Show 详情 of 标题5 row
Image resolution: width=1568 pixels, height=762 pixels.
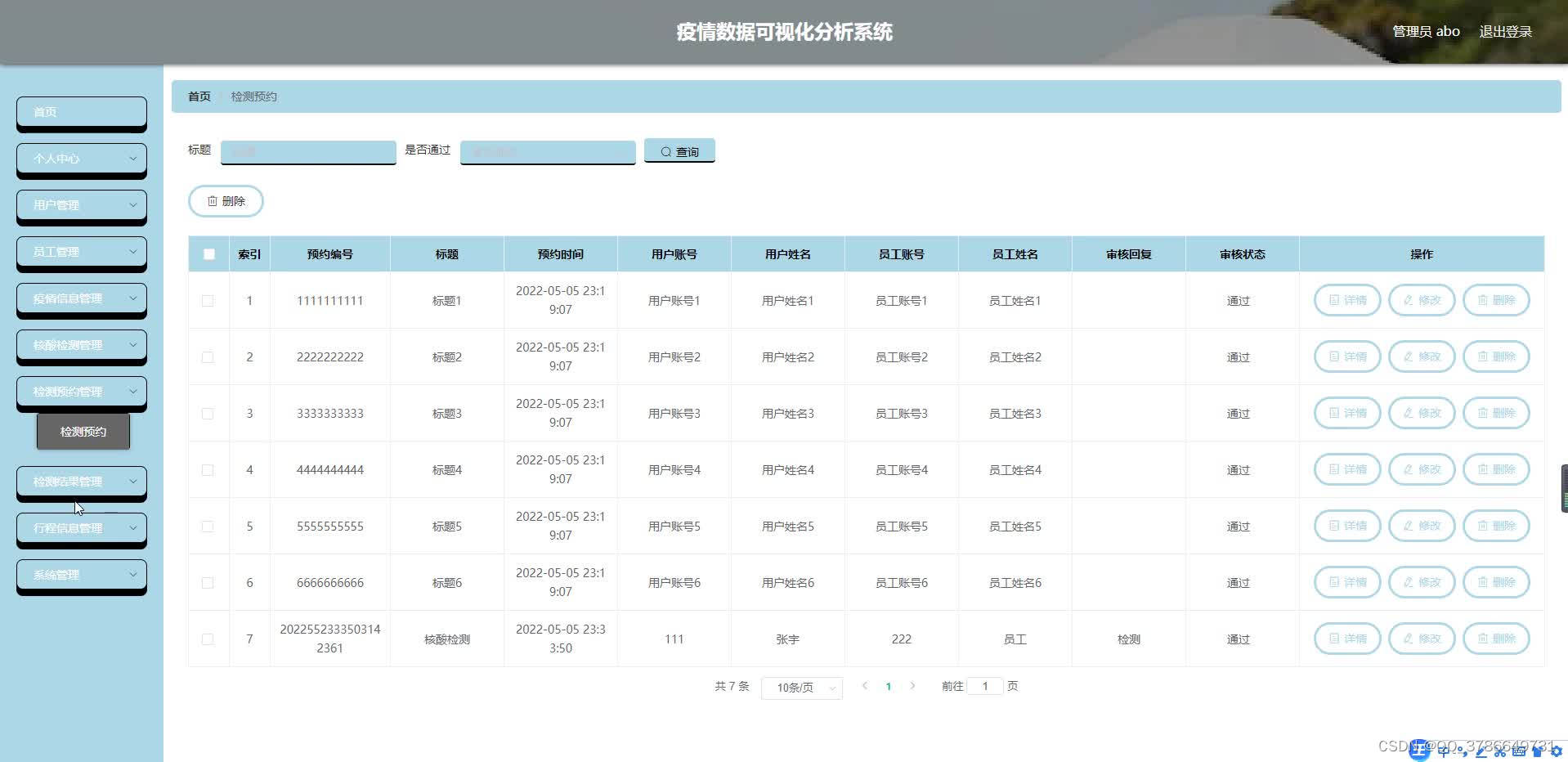1346,526
